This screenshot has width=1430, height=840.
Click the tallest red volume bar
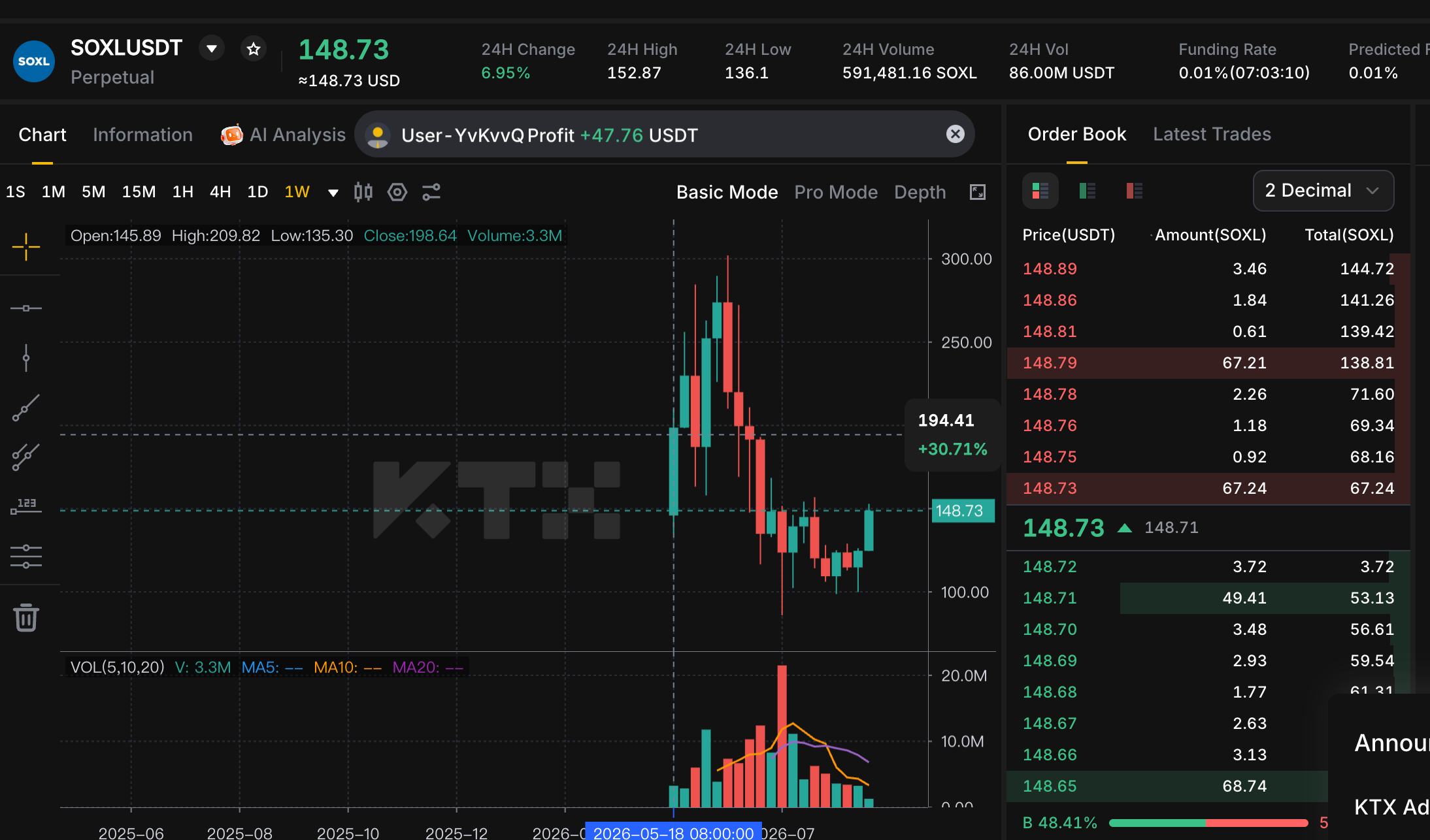point(782,736)
